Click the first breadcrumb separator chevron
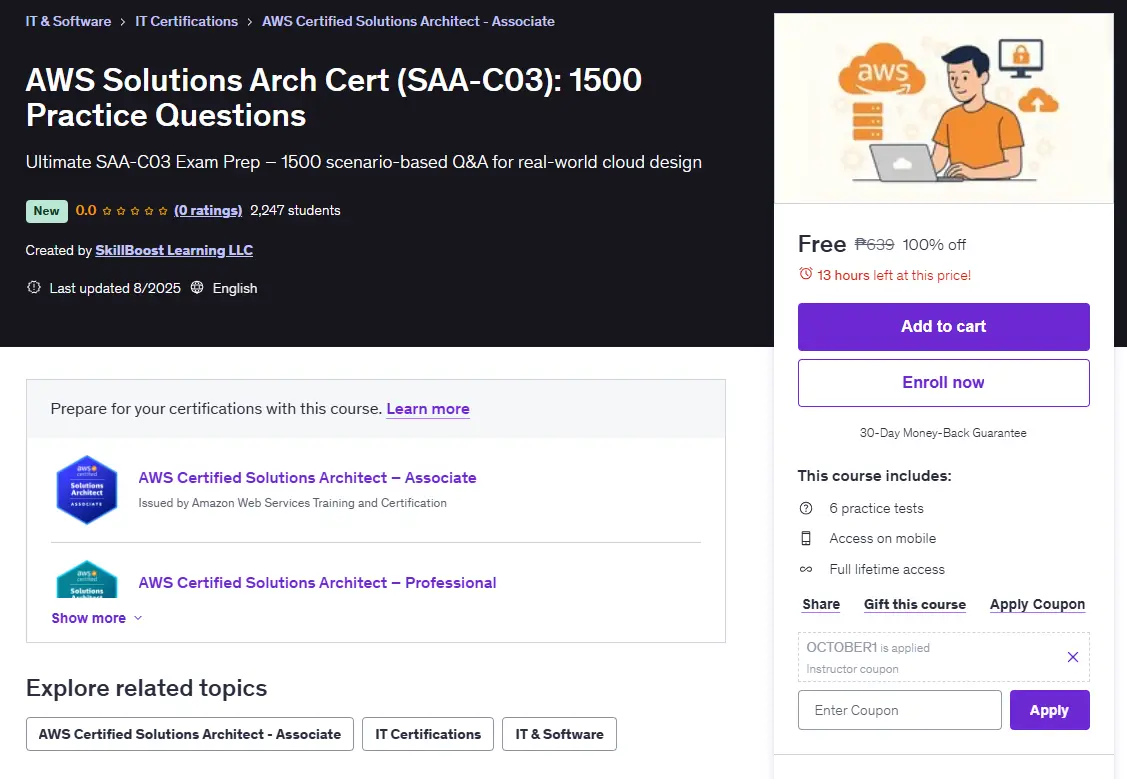This screenshot has width=1127, height=779. (123, 22)
